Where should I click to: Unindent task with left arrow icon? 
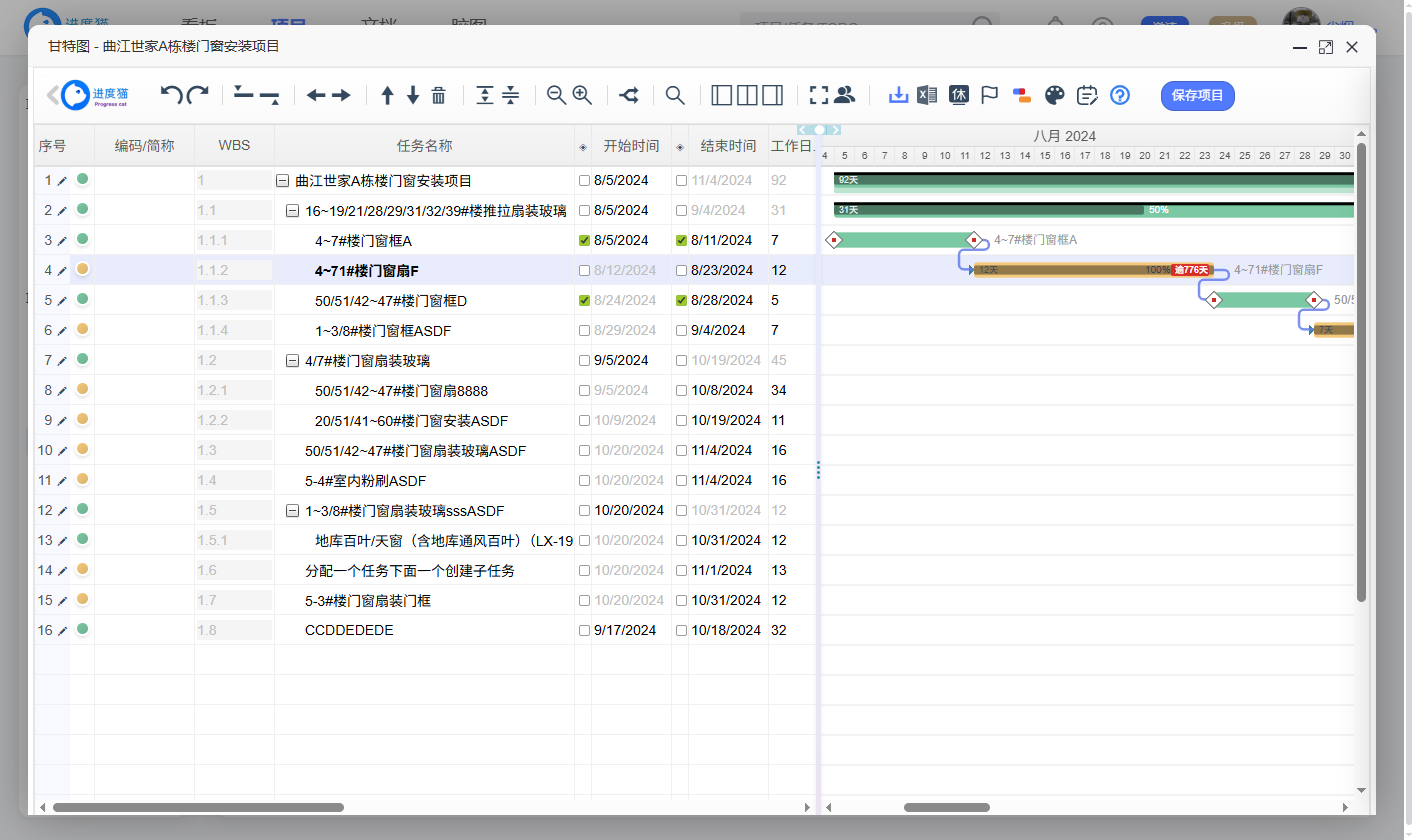pos(316,95)
